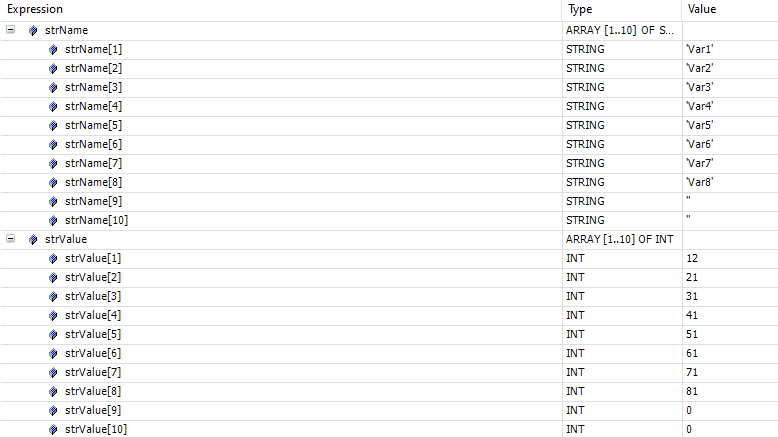Click the icon beside strValue[7]

pos(53,373)
